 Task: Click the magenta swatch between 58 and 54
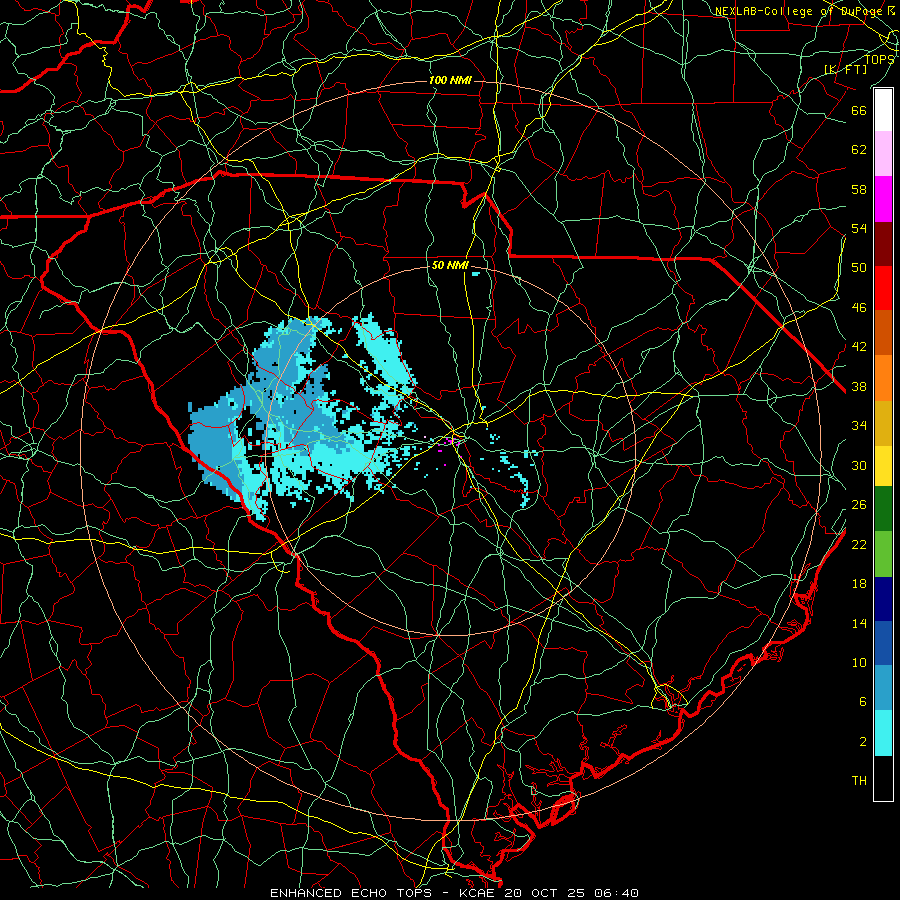tap(883, 199)
